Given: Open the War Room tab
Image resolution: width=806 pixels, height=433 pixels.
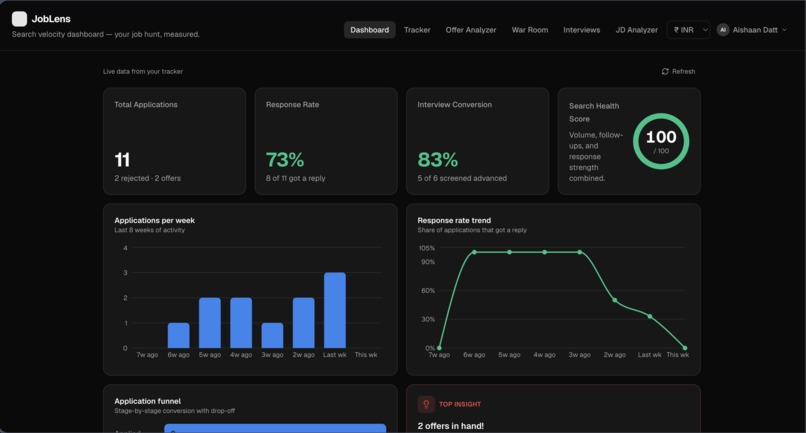Looking at the screenshot, I should pyautogui.click(x=529, y=30).
